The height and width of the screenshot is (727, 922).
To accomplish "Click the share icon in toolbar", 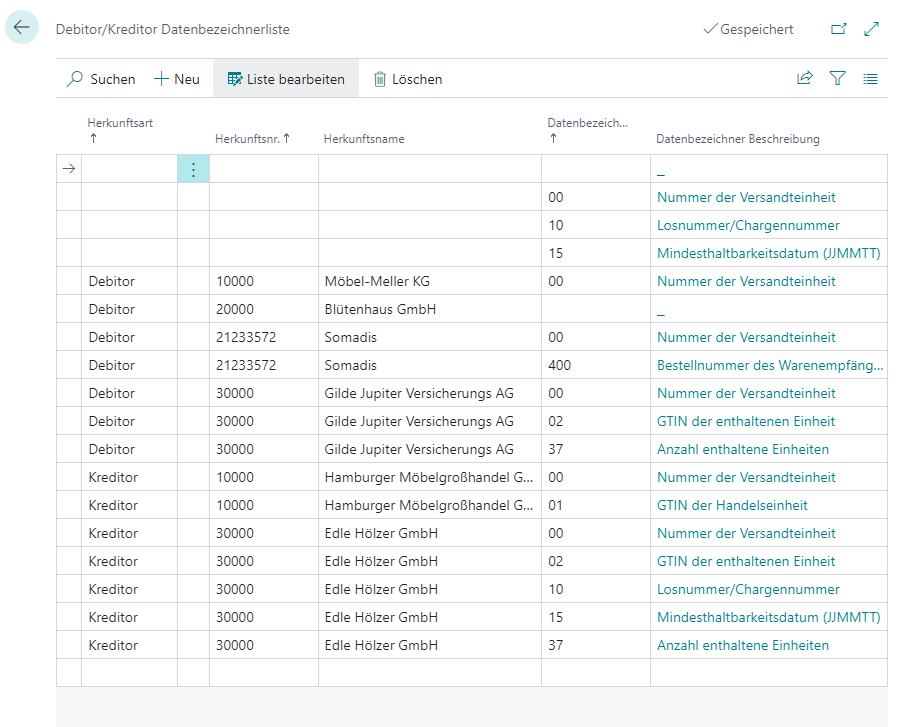I will pos(805,79).
